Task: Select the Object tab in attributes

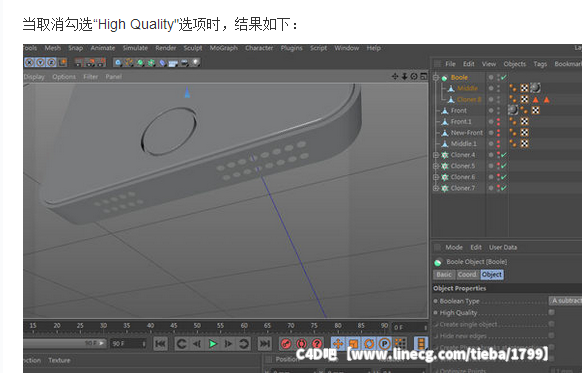Action: (x=492, y=275)
